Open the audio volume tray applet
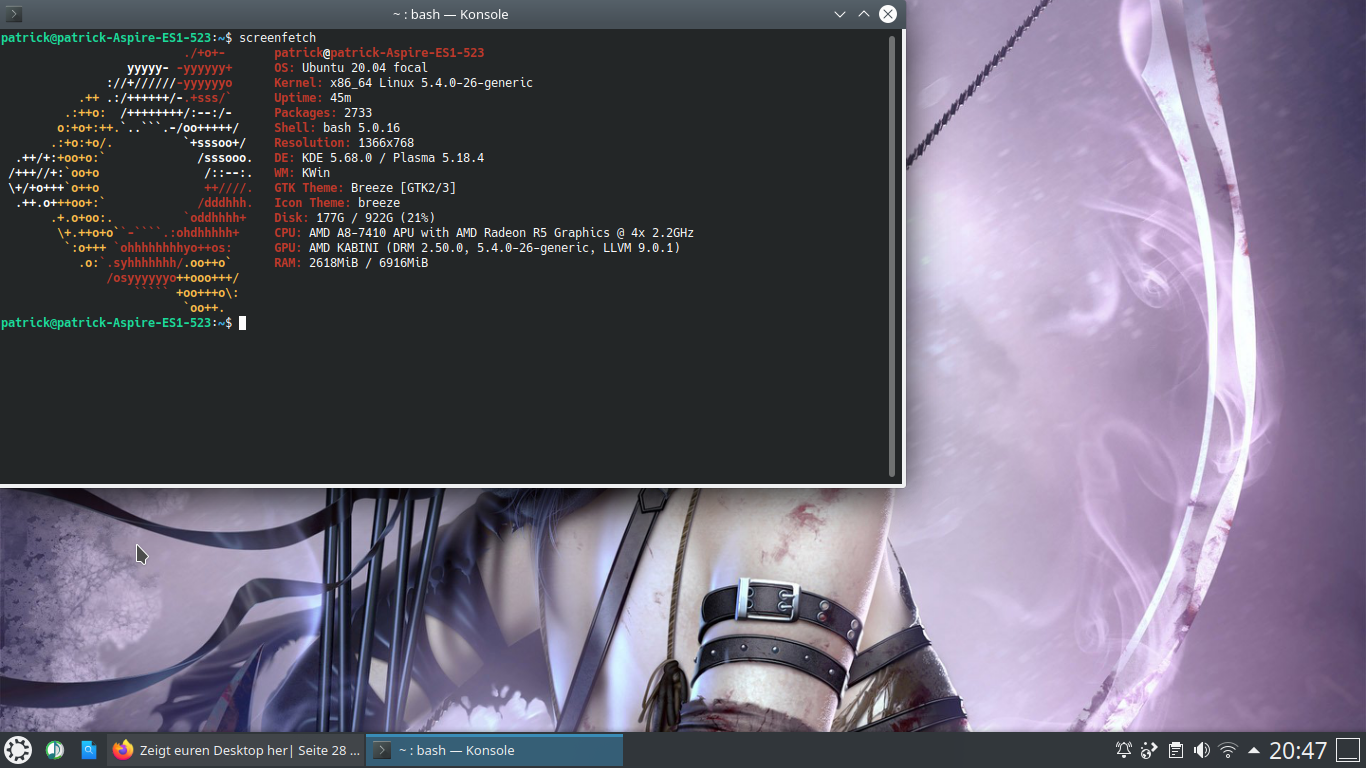This screenshot has height=768, width=1366. 1202,750
